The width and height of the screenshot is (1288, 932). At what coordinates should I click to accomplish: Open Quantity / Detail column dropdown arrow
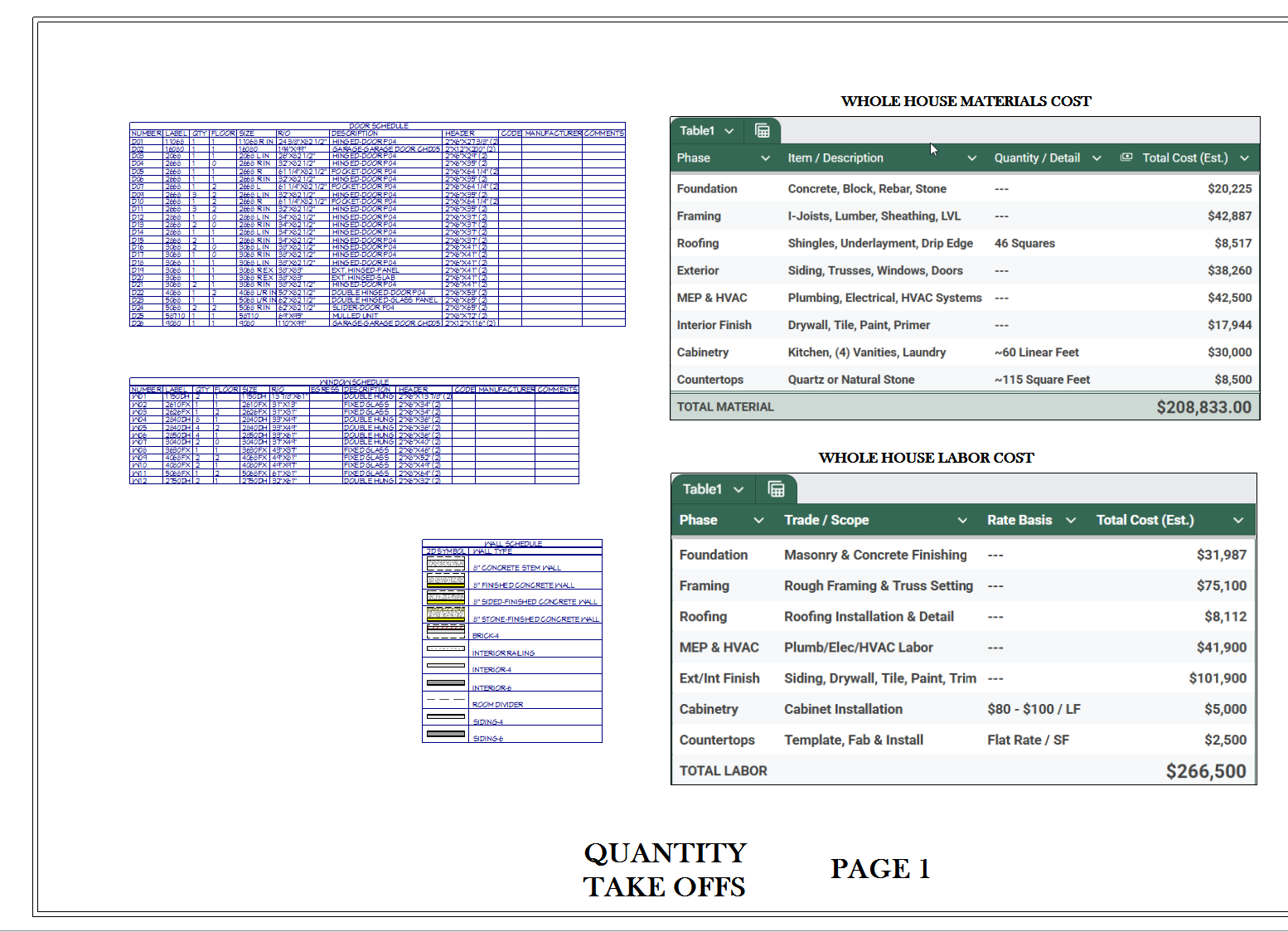[1097, 158]
